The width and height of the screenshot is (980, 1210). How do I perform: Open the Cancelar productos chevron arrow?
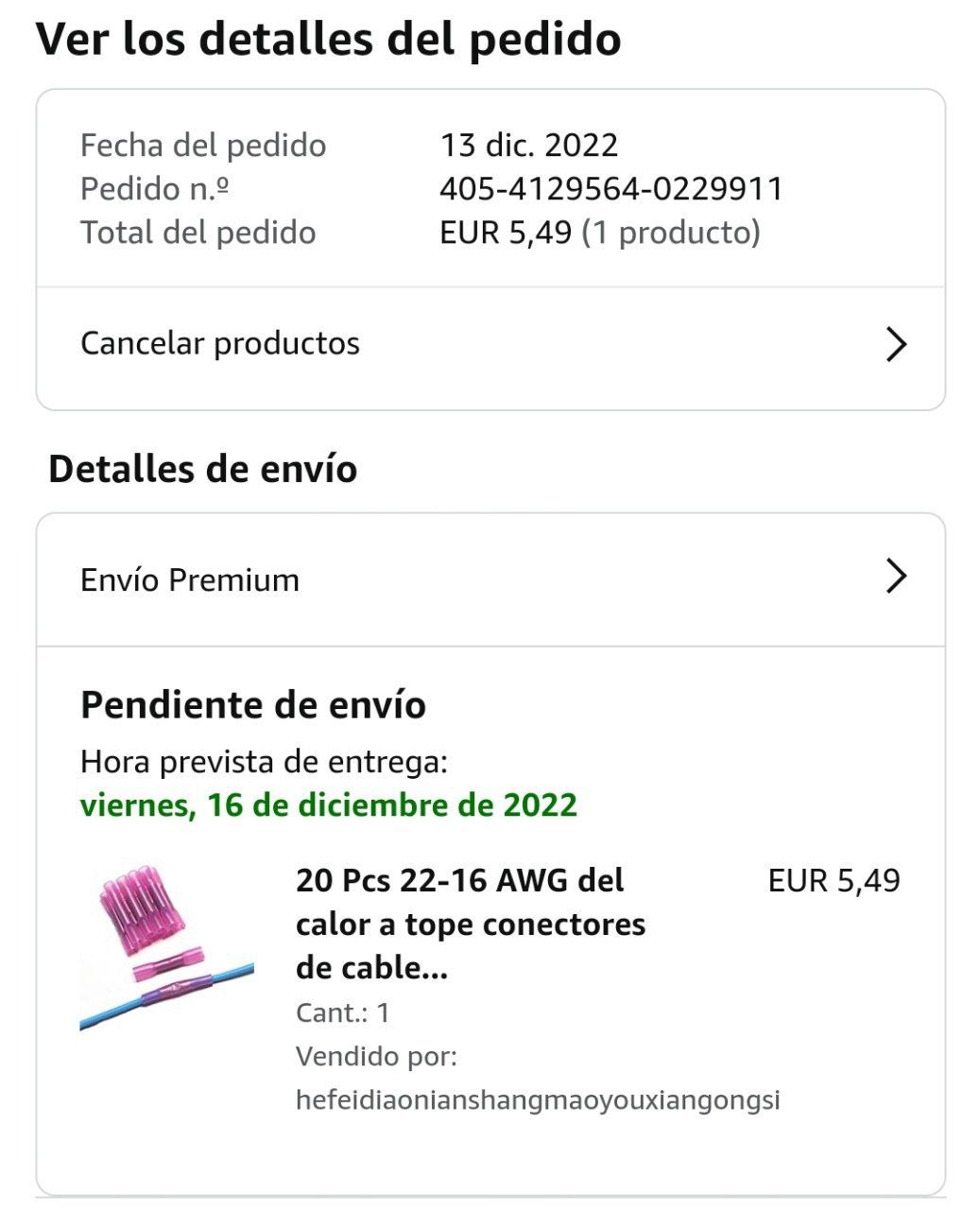click(896, 344)
